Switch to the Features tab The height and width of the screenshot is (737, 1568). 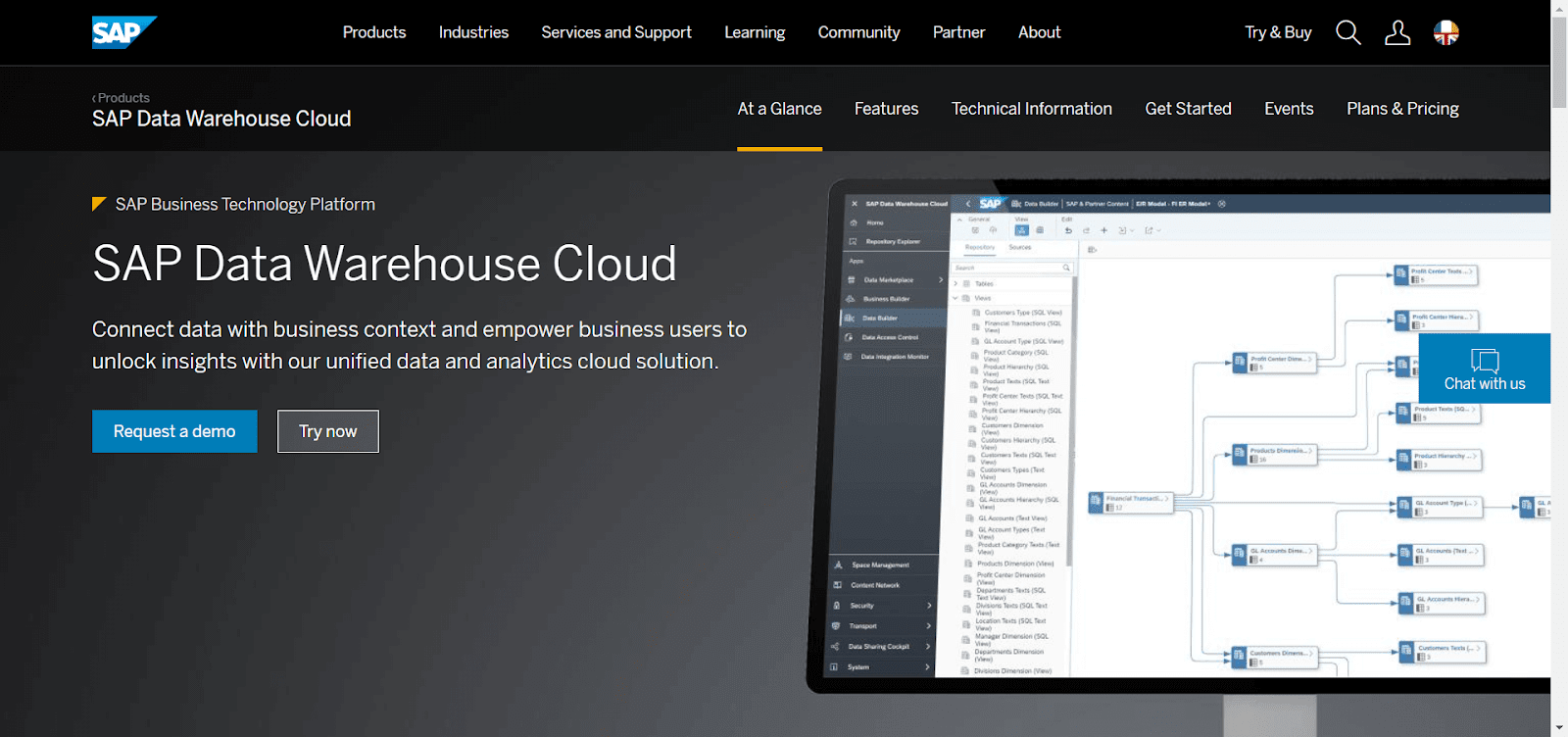[x=886, y=109]
